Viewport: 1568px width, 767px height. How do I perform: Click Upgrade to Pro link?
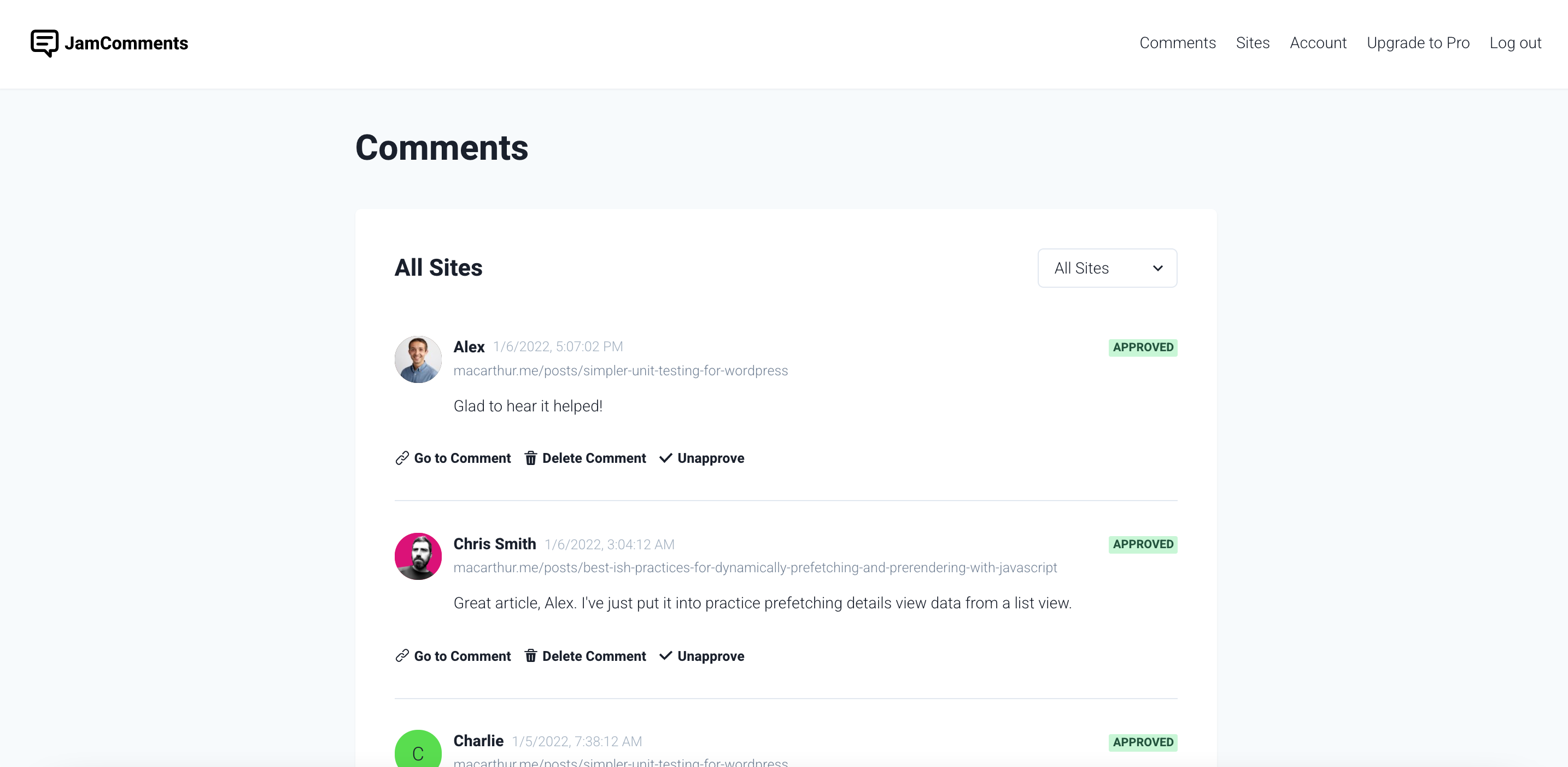tap(1418, 43)
